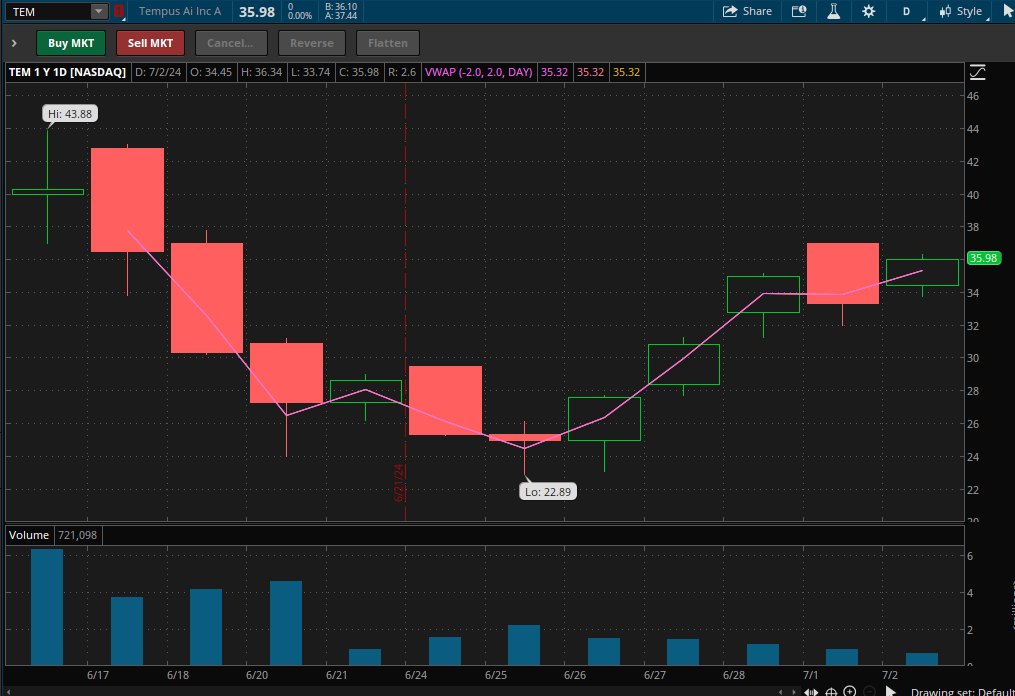This screenshot has width=1015, height=696.
Task: Click the TEM 1 Y 1D [NASDAQ] chart title
Action: [x=67, y=72]
